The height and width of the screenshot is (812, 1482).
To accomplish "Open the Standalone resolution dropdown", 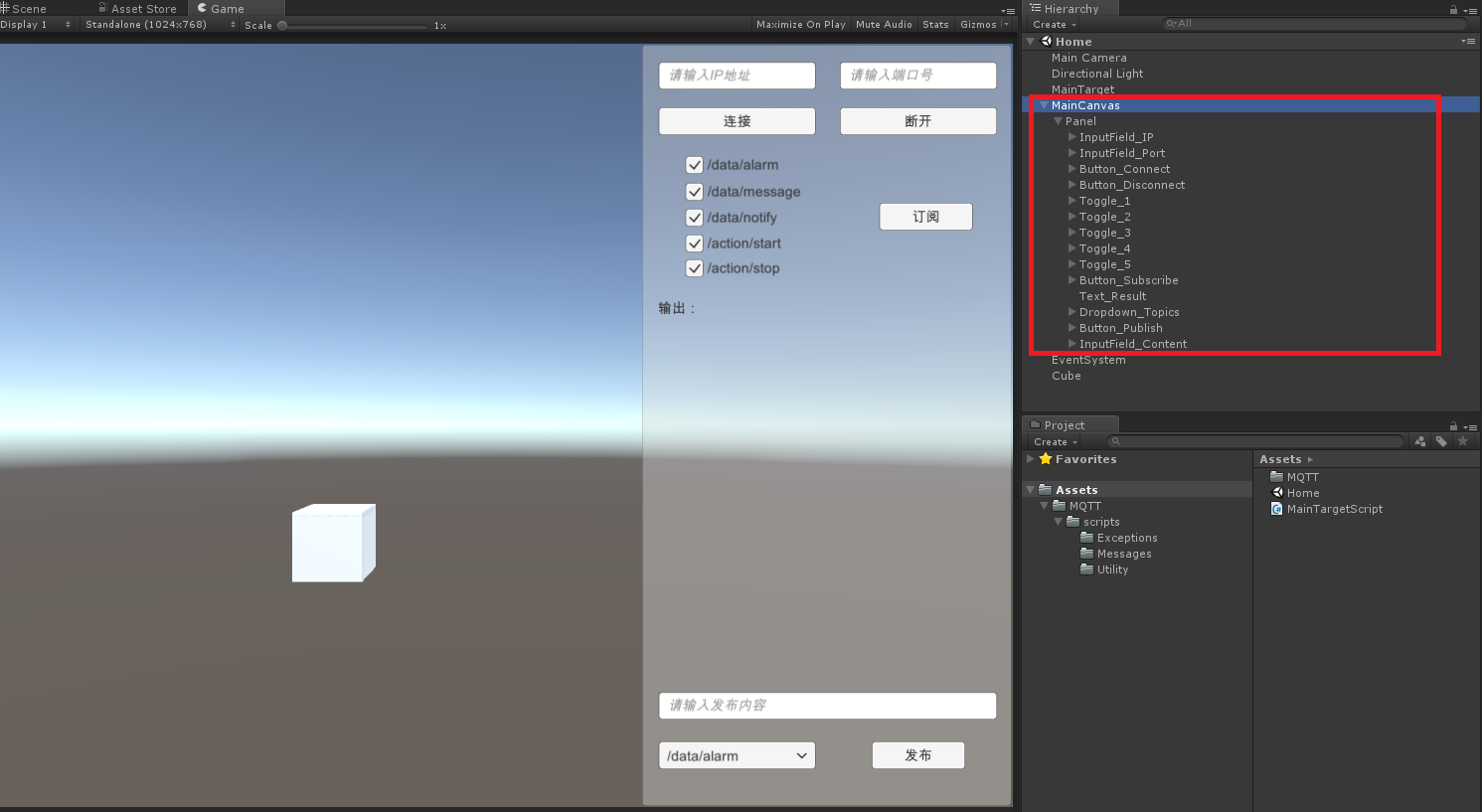I will [147, 25].
